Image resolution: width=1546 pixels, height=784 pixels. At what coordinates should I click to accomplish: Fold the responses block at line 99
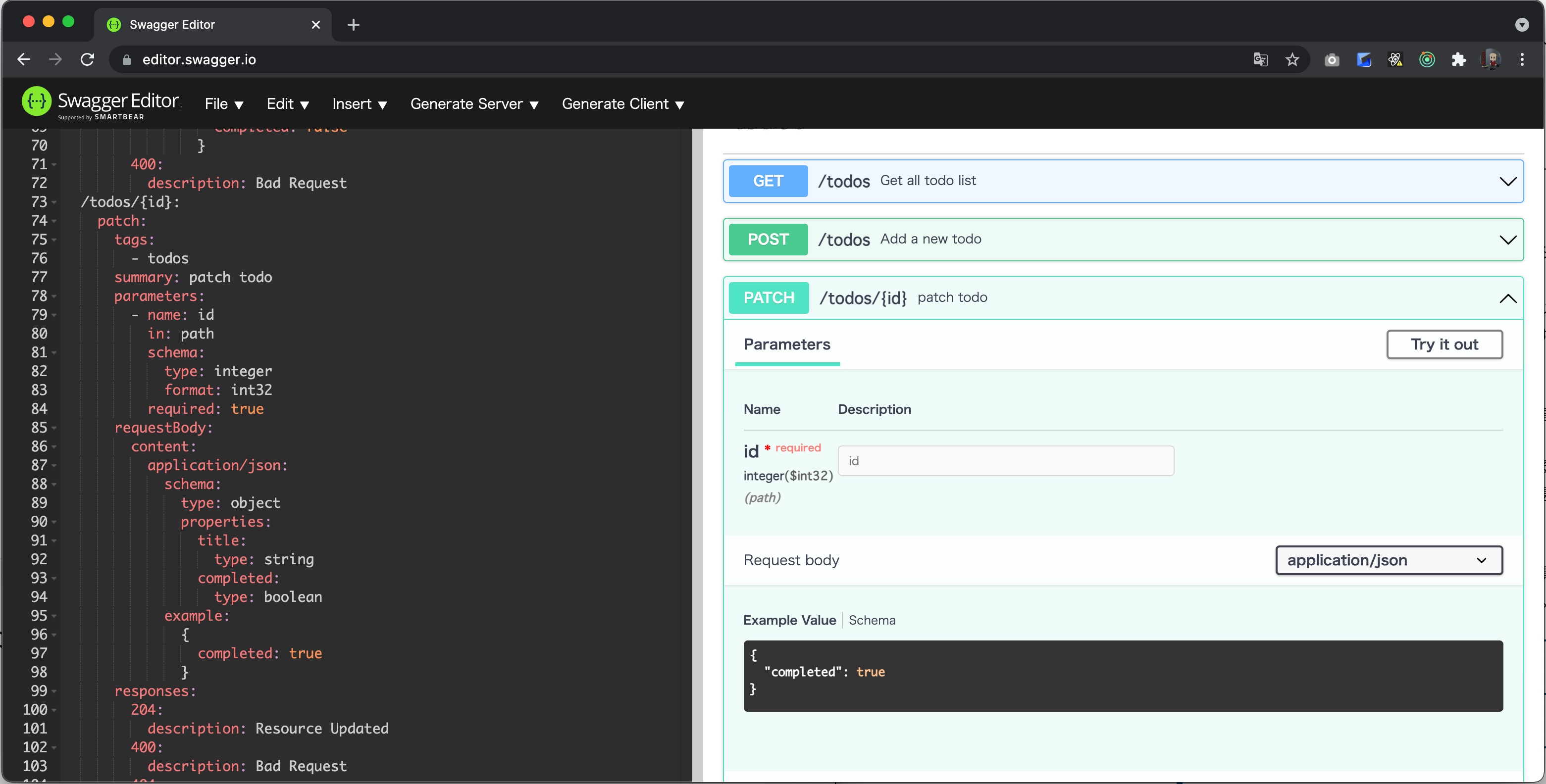(x=54, y=691)
